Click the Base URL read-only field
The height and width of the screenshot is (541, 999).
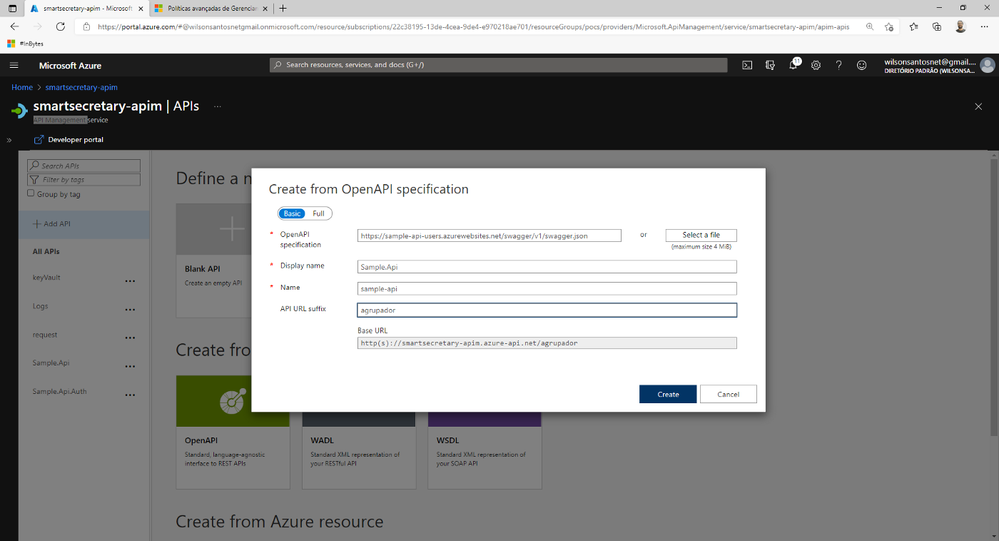547,343
